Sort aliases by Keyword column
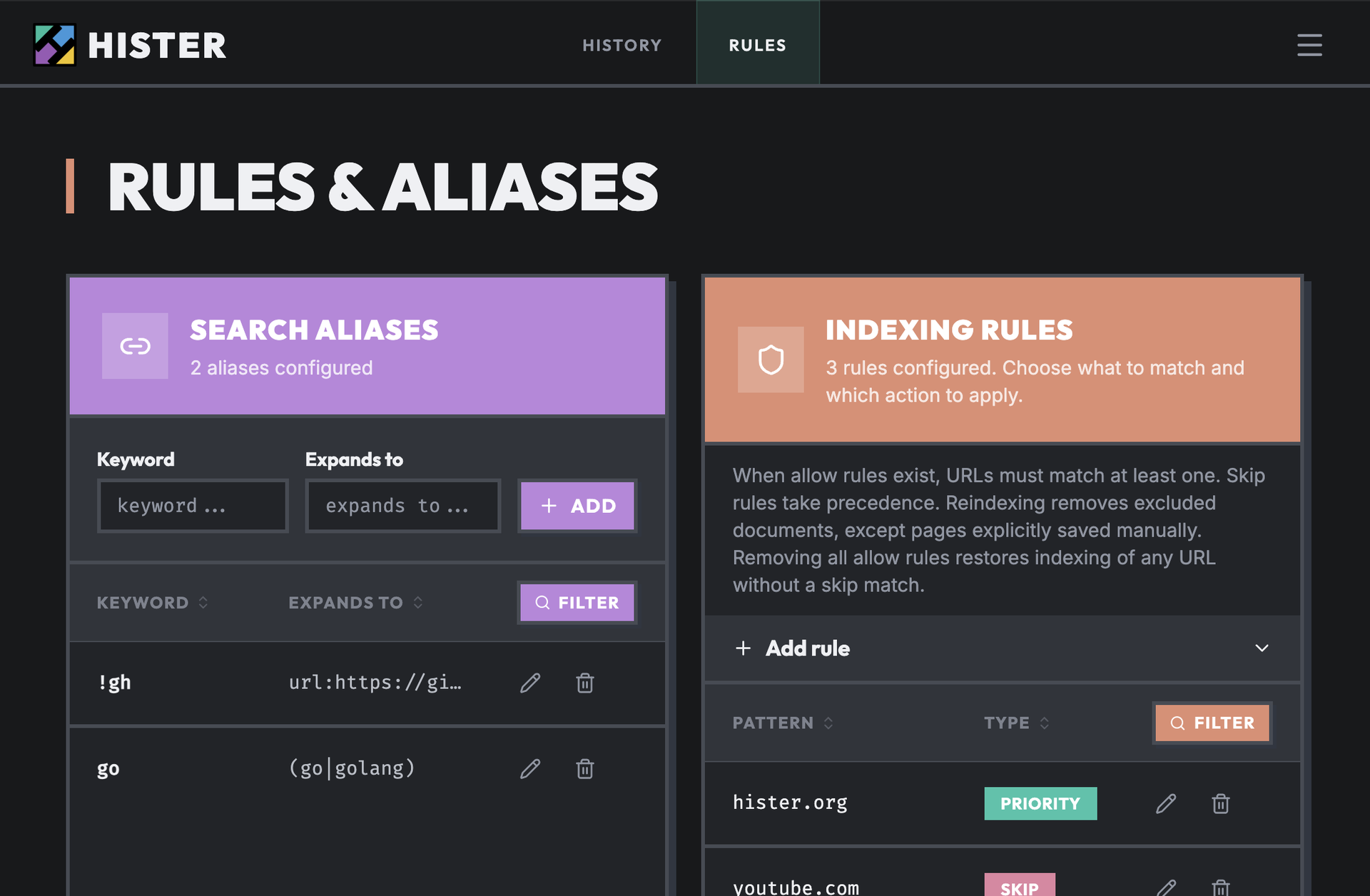The width and height of the screenshot is (1370, 896). (153, 603)
